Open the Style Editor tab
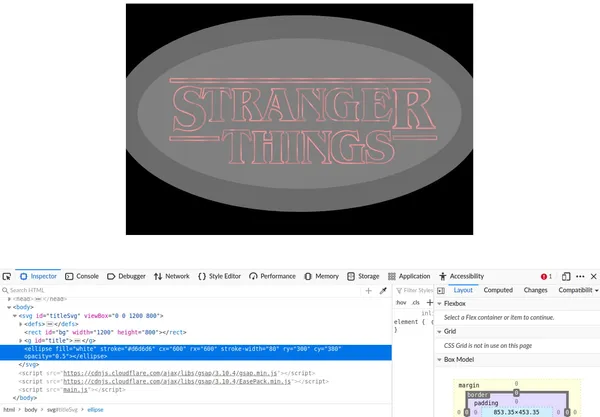The height and width of the screenshot is (417, 600). (219, 276)
